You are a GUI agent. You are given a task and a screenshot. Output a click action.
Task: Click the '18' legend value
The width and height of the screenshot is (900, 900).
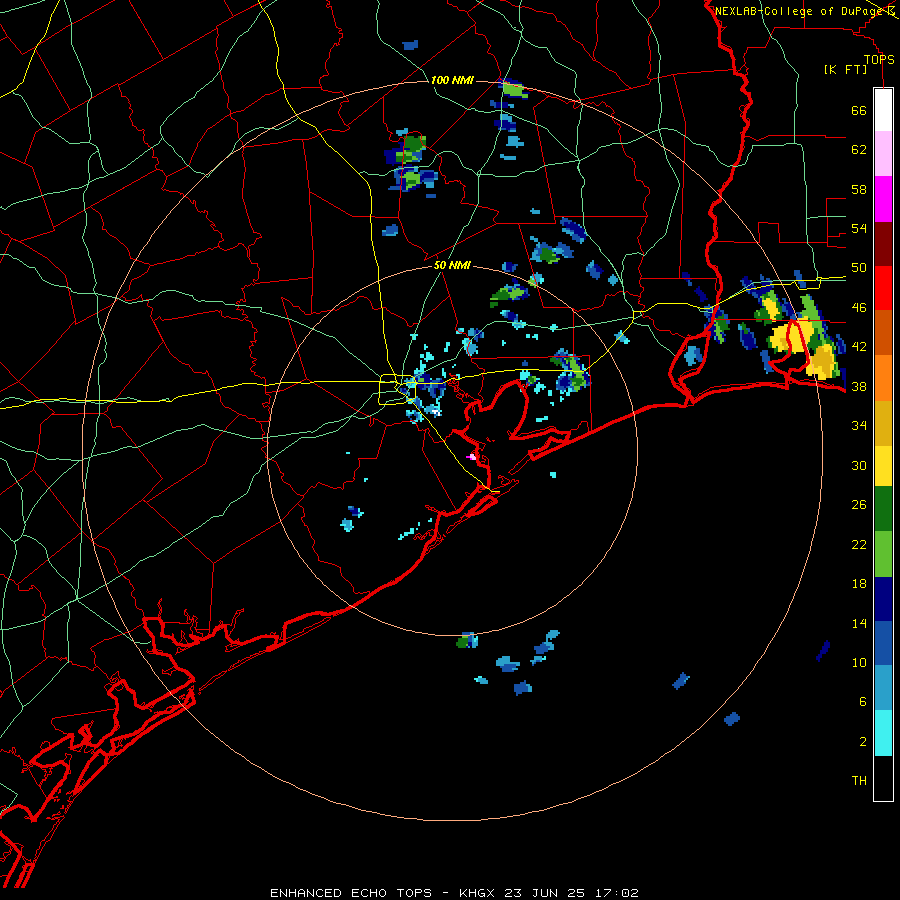tap(859, 584)
